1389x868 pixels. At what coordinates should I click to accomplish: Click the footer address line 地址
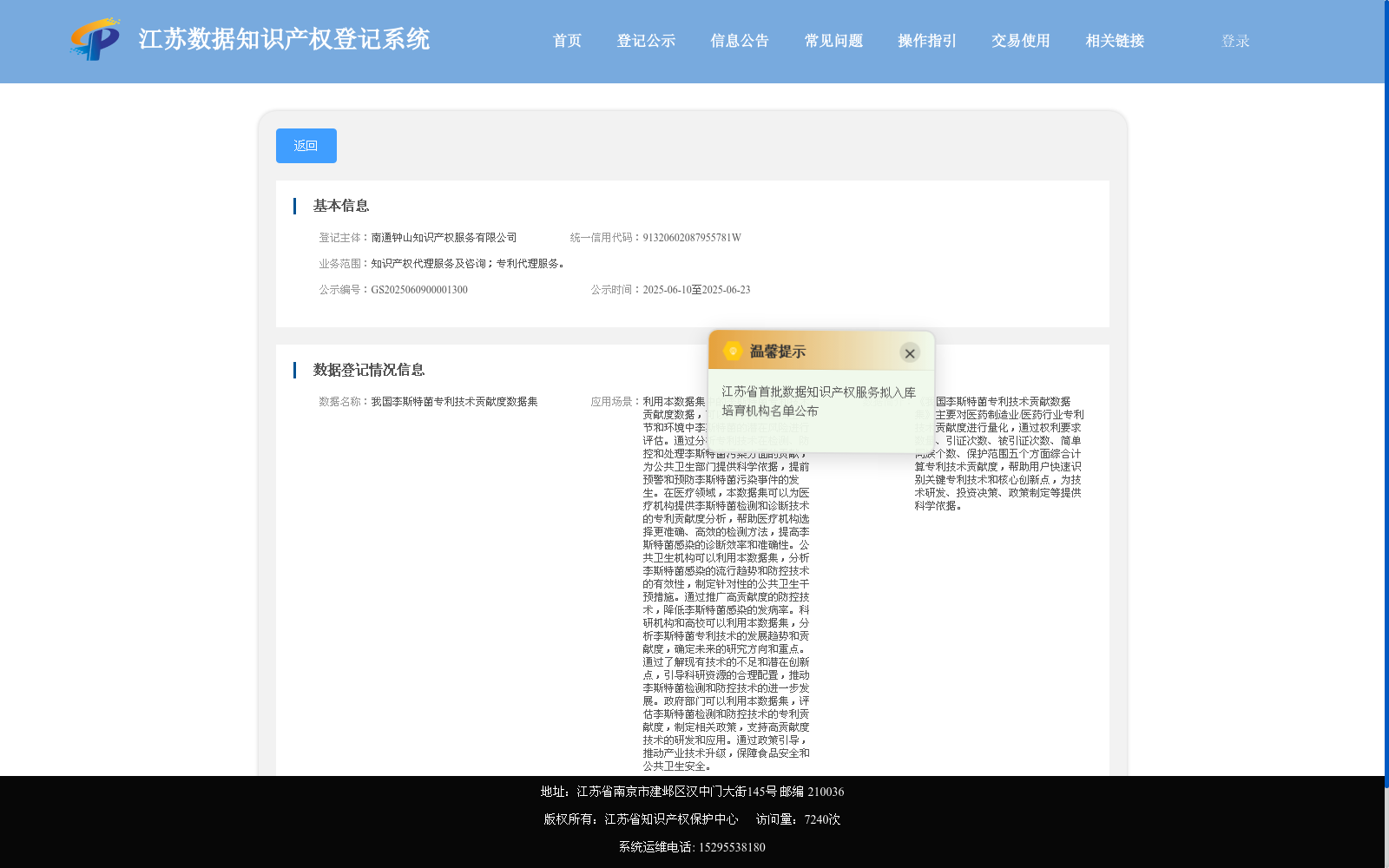click(692, 792)
